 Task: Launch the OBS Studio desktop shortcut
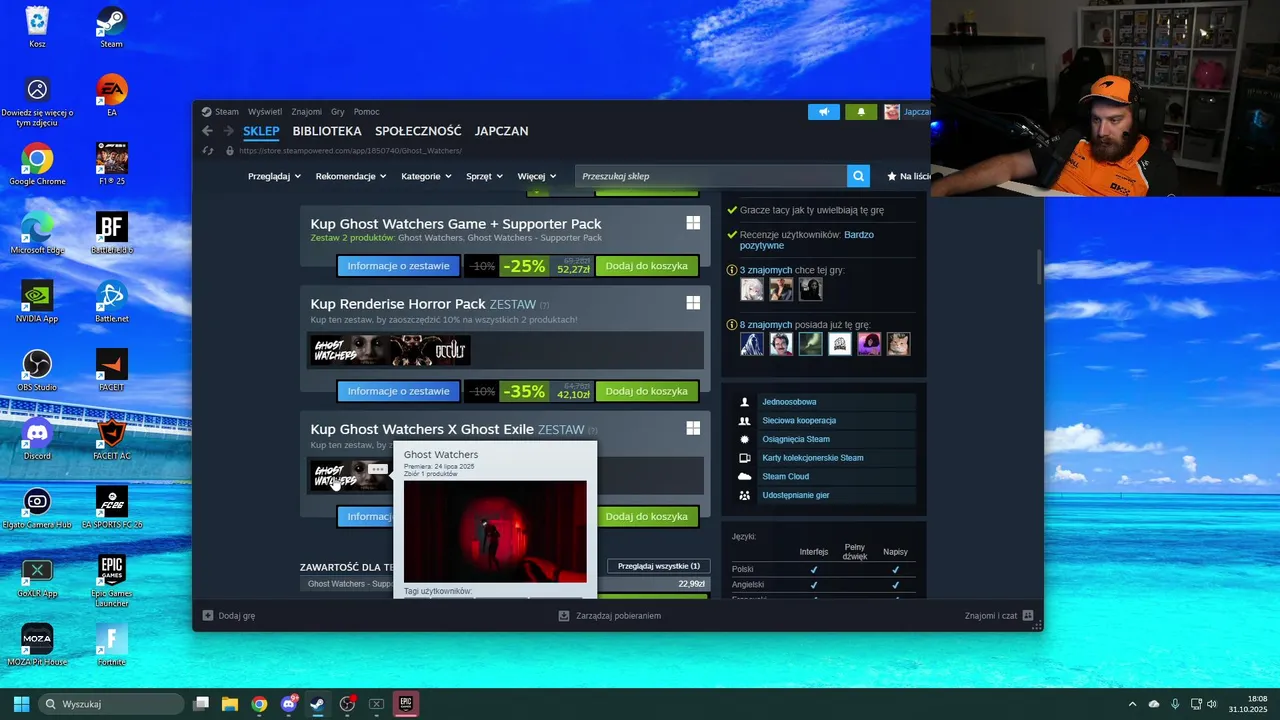(37, 370)
